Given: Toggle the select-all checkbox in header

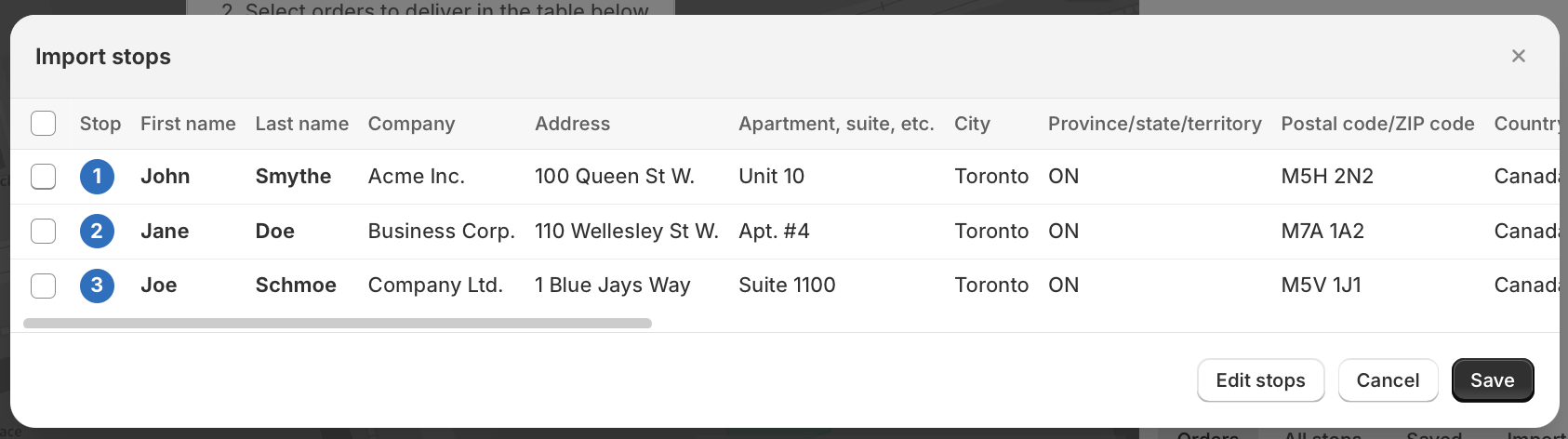Looking at the screenshot, I should [44, 124].
